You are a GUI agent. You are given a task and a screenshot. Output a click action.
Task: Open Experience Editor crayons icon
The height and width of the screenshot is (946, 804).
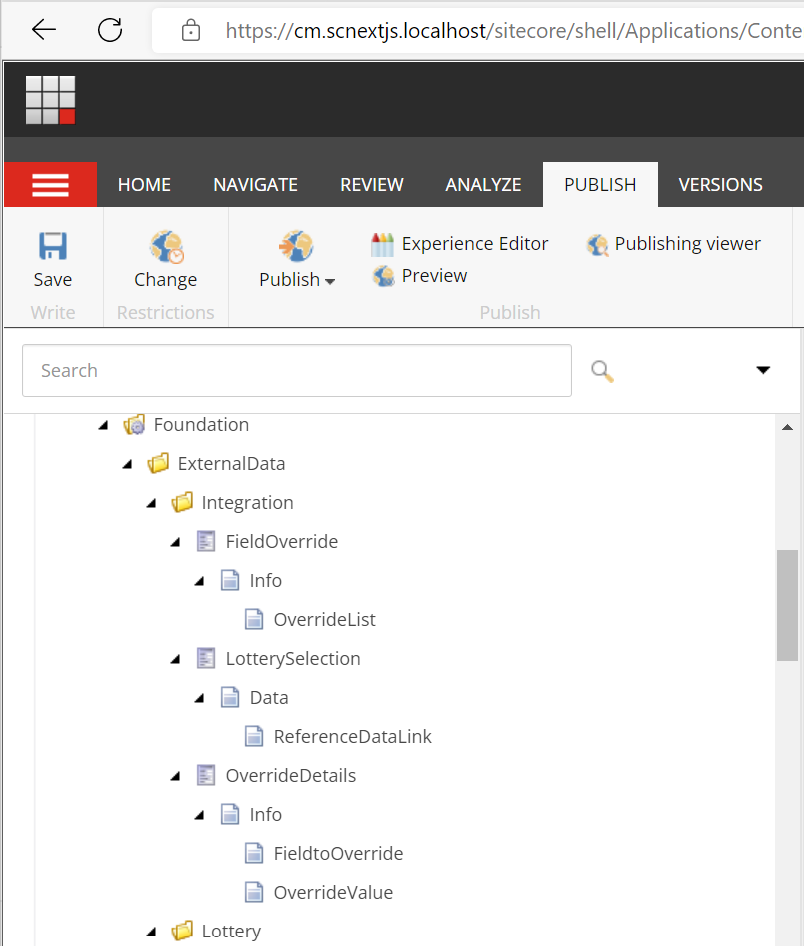382,244
